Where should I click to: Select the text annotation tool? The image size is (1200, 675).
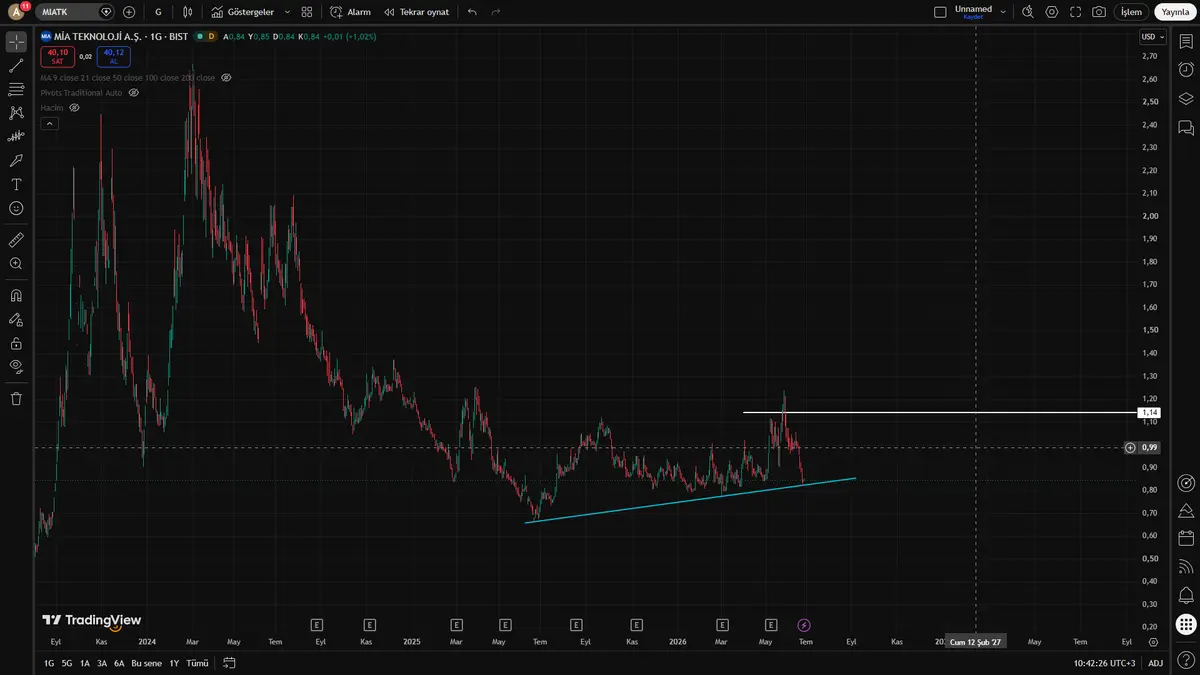(16, 184)
